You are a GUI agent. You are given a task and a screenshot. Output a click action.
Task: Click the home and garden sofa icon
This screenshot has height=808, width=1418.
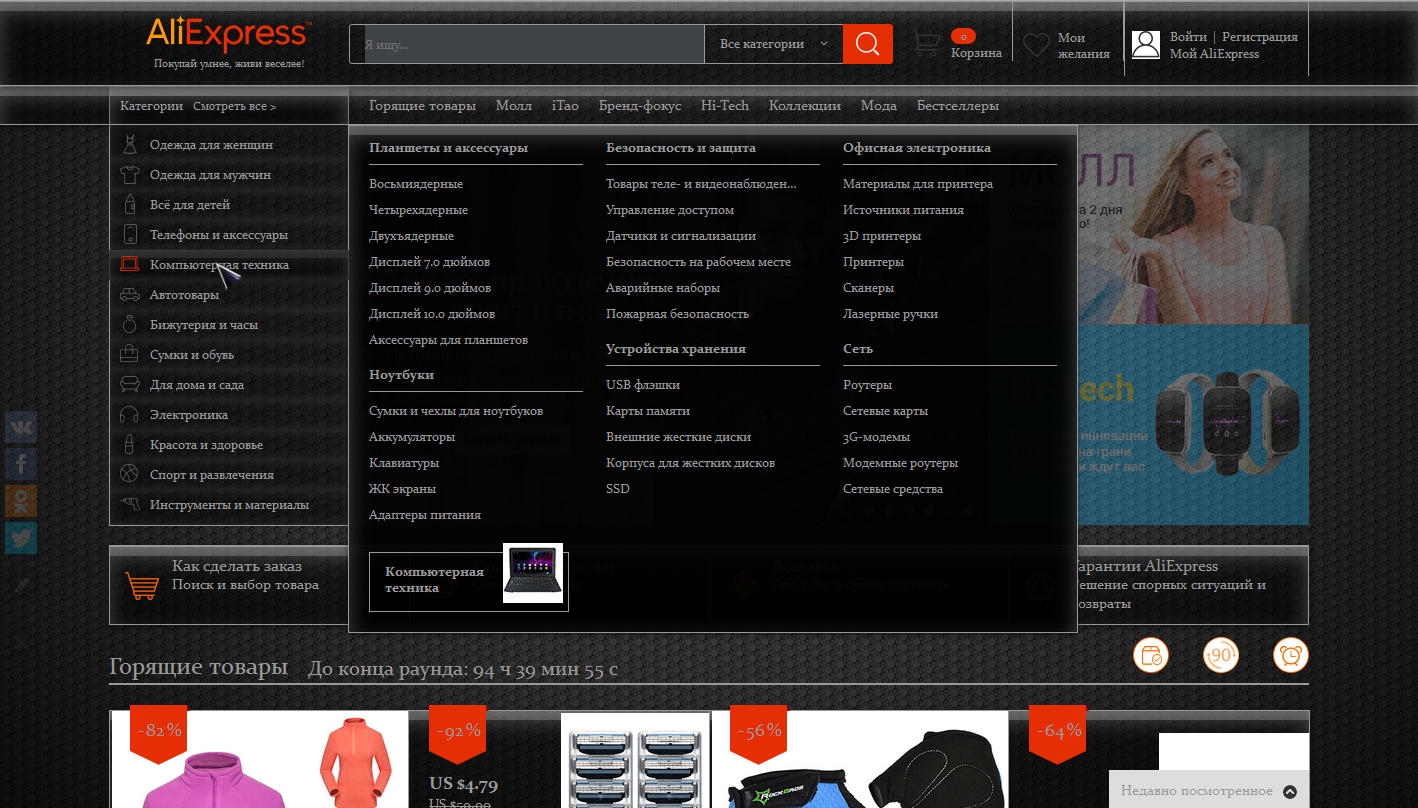click(x=129, y=384)
